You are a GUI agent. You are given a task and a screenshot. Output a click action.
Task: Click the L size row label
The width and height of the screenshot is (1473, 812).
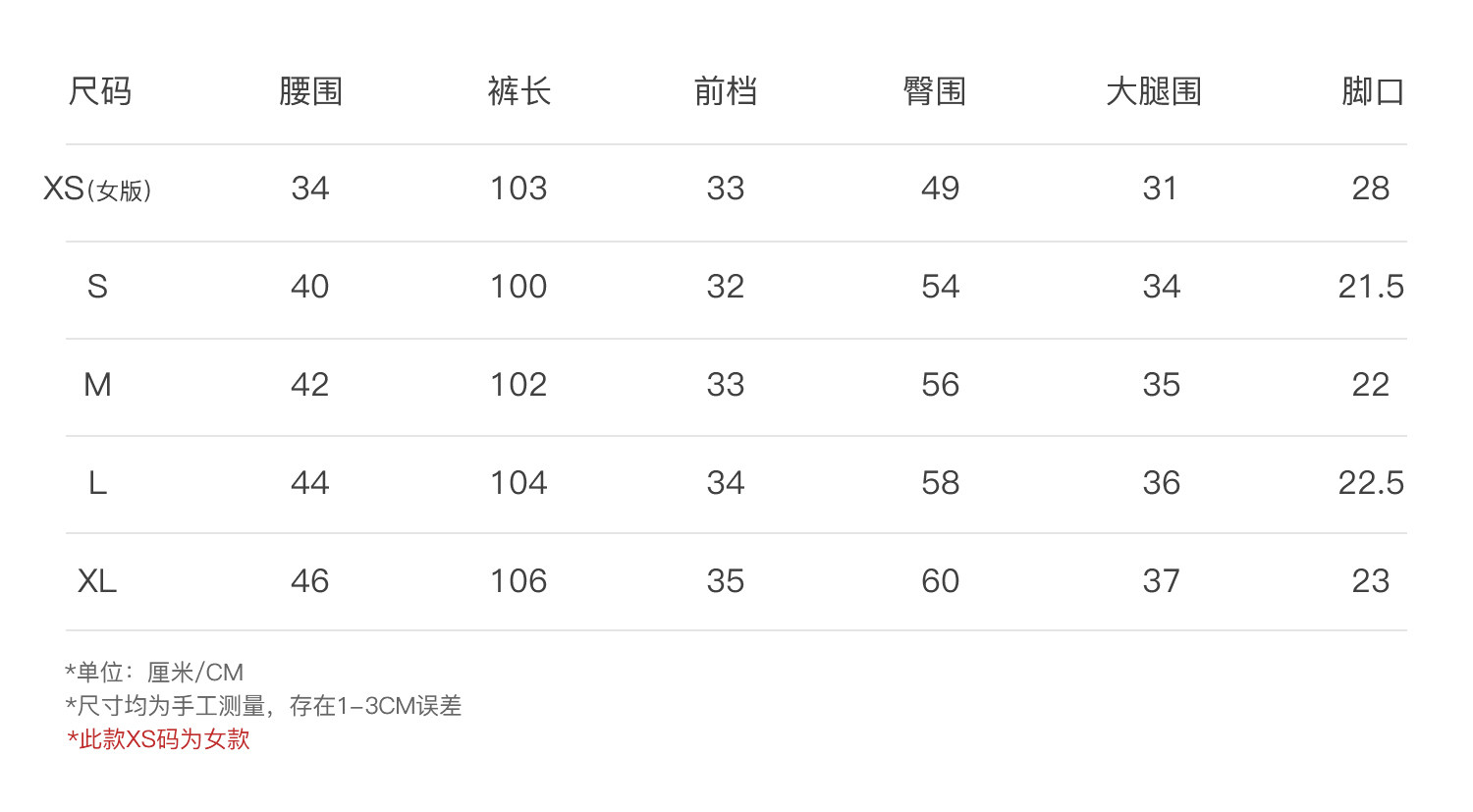tap(97, 483)
